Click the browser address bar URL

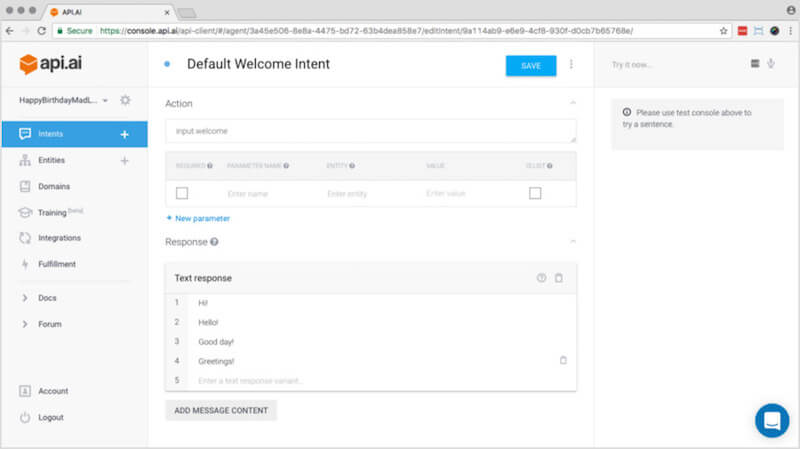click(x=366, y=31)
